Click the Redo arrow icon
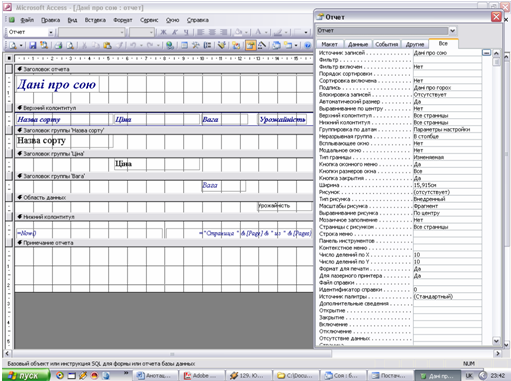The height and width of the screenshot is (381, 511). tap(150, 45)
